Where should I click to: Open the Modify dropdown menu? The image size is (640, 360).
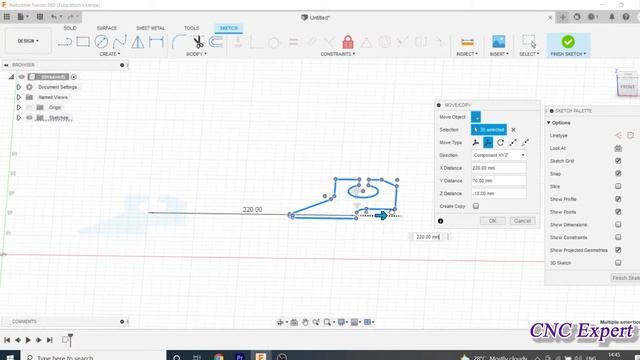click(196, 54)
